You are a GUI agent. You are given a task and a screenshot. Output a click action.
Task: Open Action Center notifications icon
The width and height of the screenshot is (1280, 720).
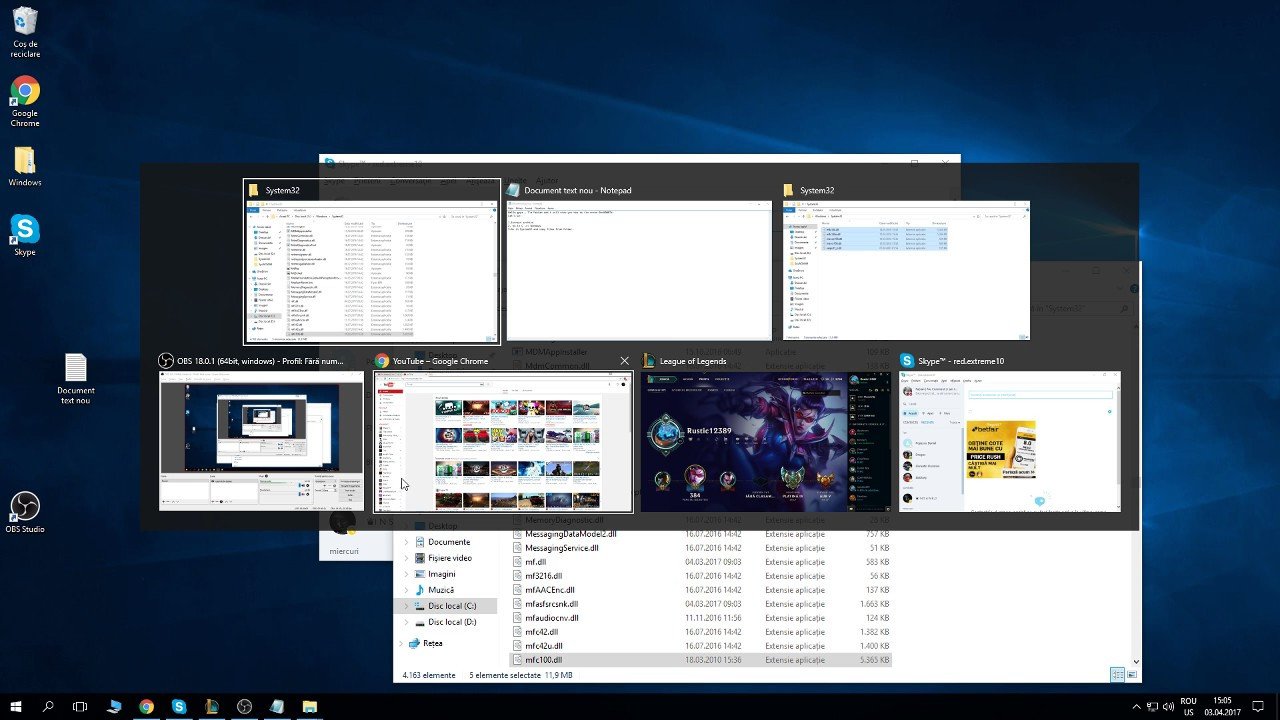1258,707
